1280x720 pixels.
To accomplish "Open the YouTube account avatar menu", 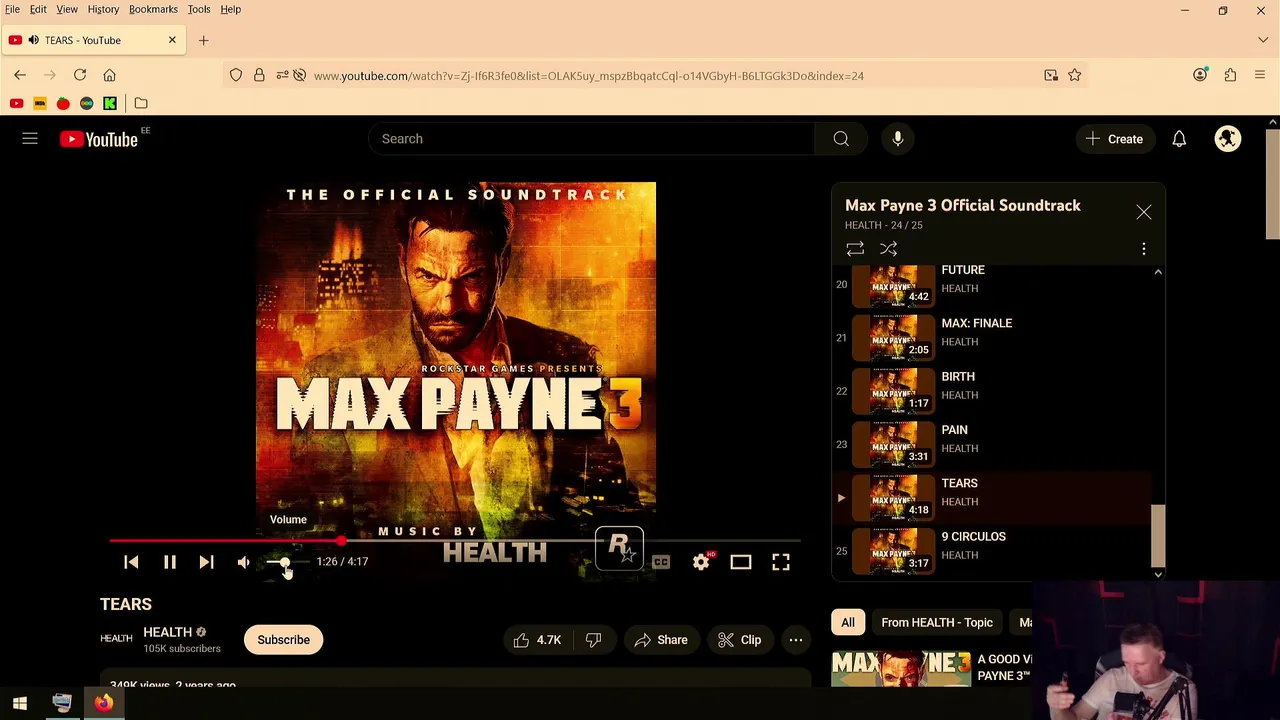I will point(1228,139).
